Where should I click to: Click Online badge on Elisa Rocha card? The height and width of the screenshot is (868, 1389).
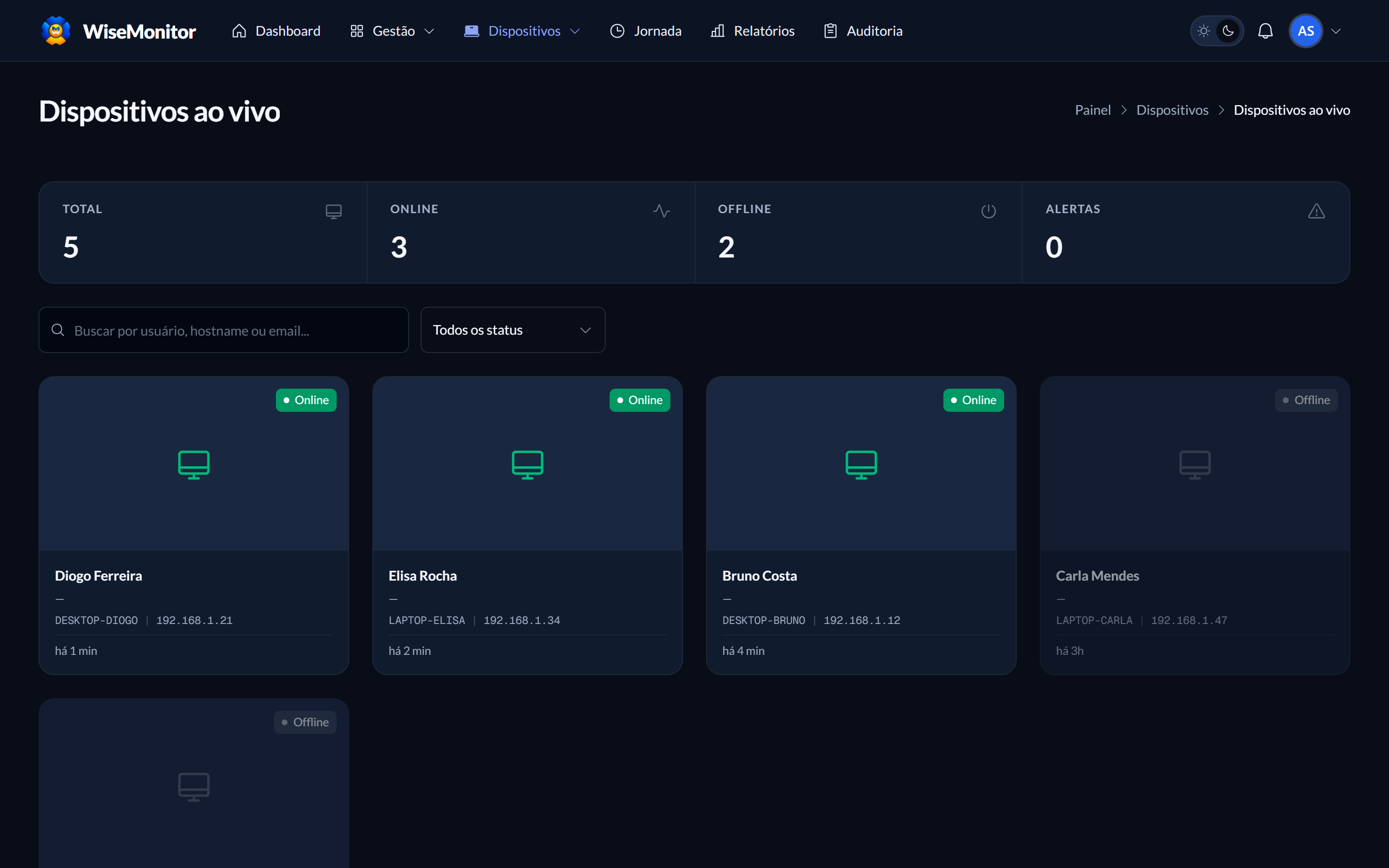tap(640, 400)
